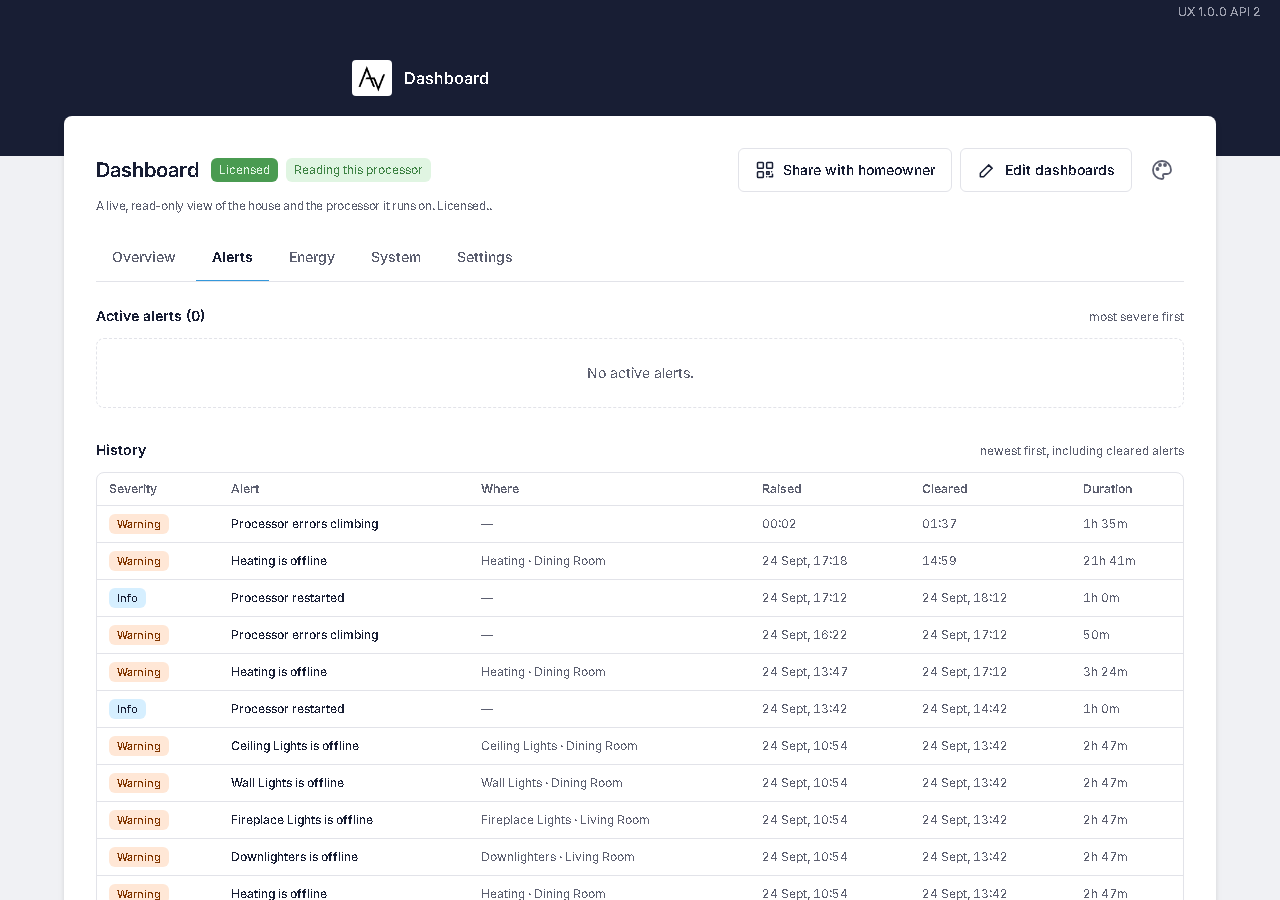Image resolution: width=1280 pixels, height=900 pixels.
Task: Click the Severity column header
Action: [133, 489]
